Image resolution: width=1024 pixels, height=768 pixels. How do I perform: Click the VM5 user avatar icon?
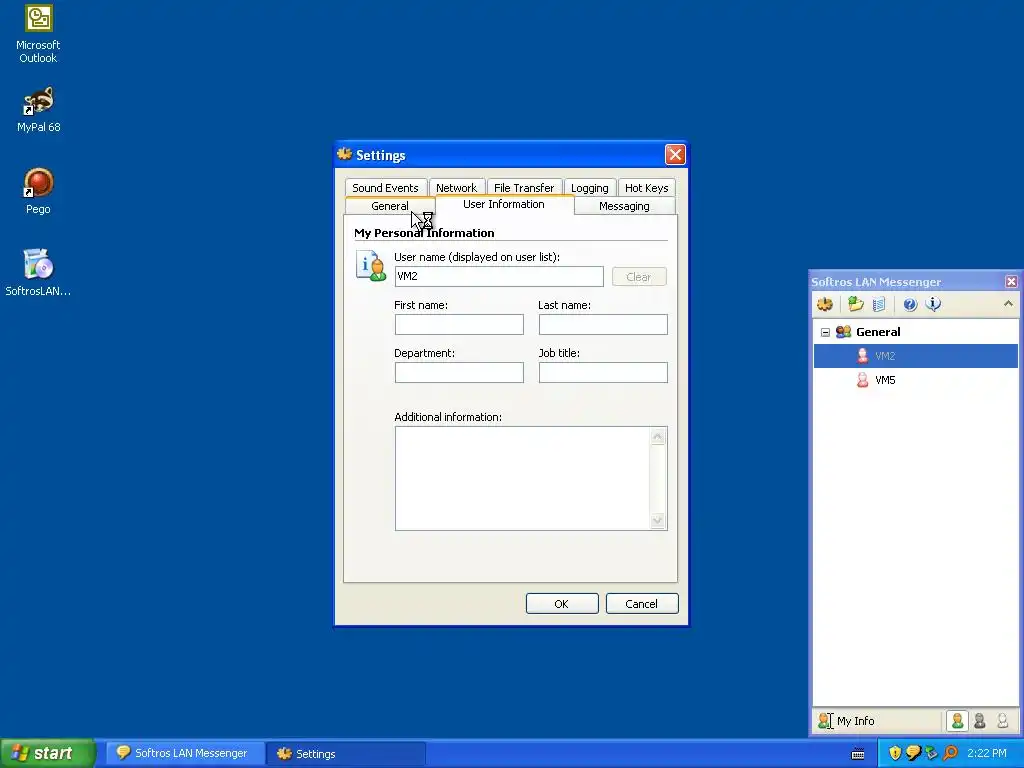click(x=863, y=380)
